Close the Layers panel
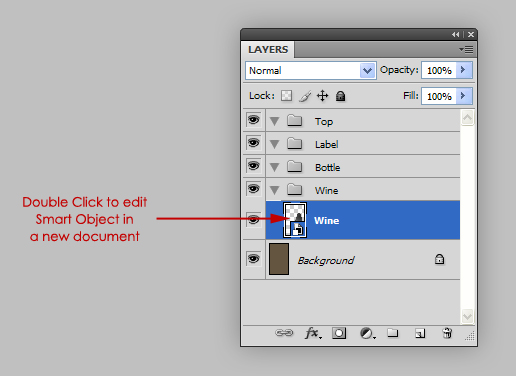This screenshot has width=516, height=376. pyautogui.click(x=471, y=34)
